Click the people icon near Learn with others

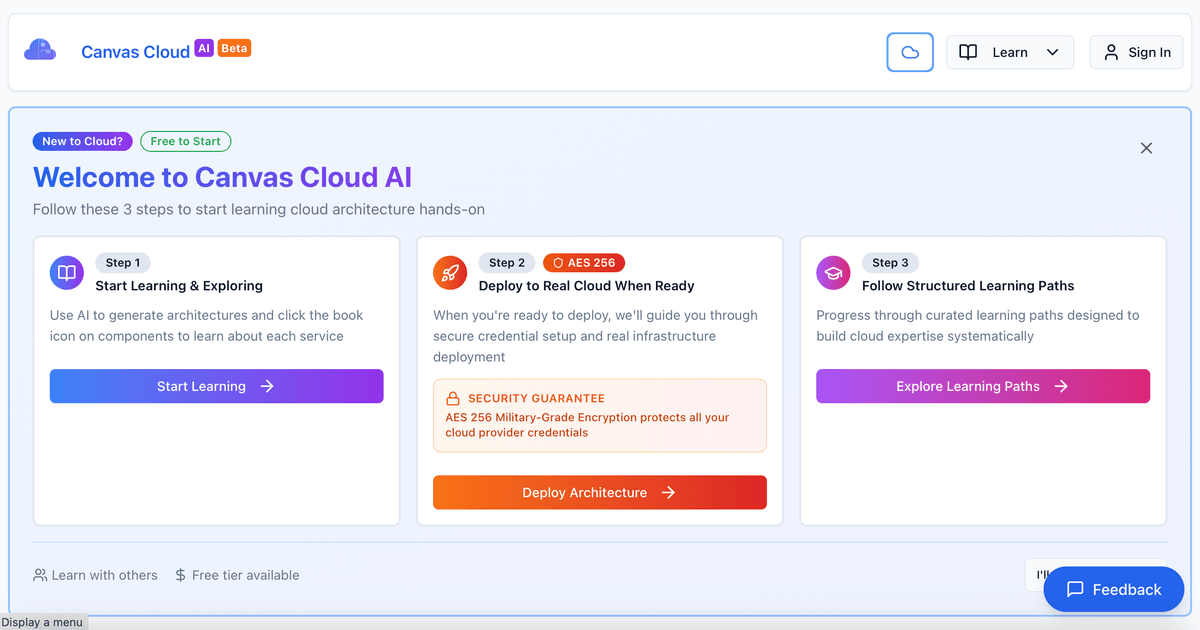point(38,575)
